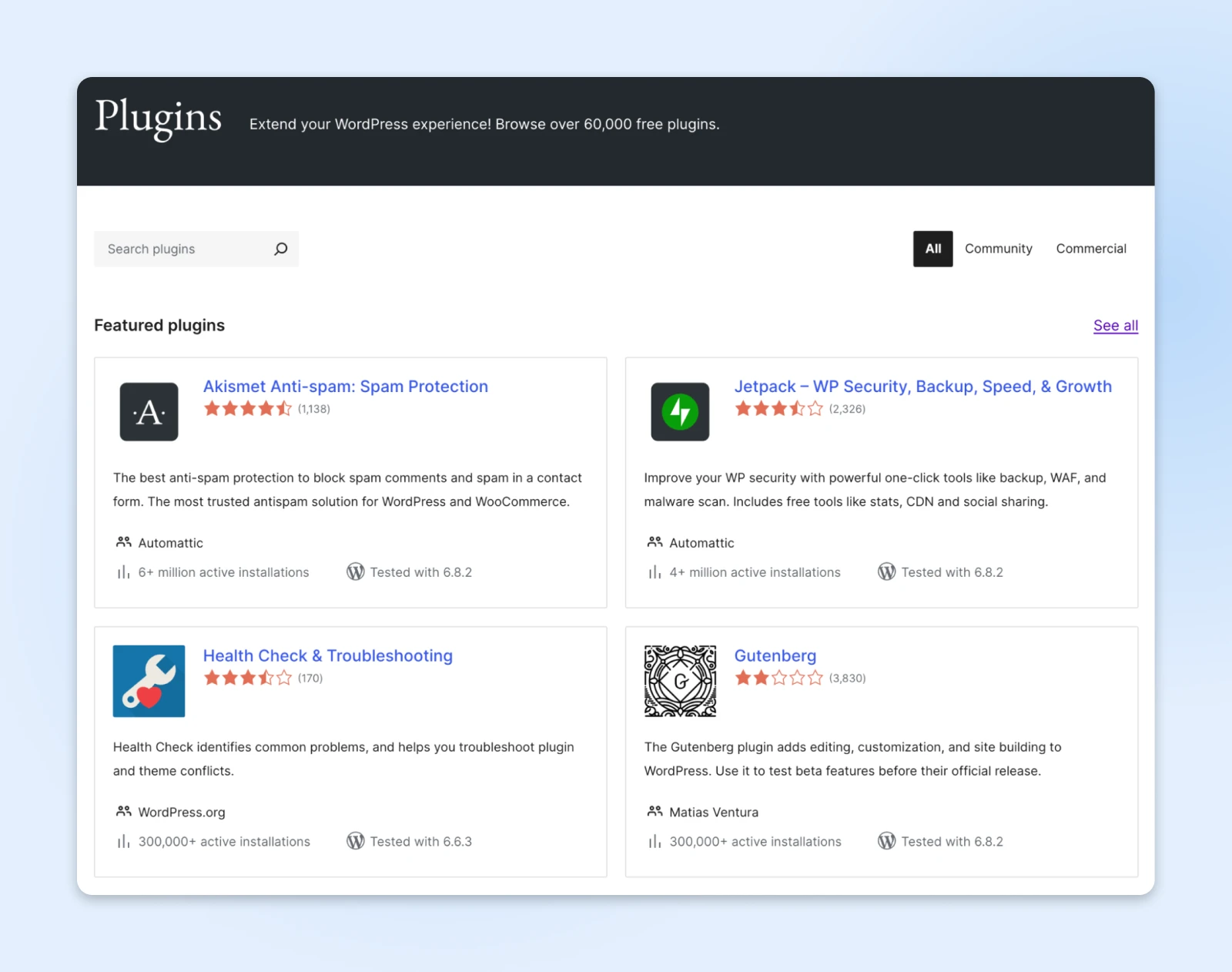Click the Plugins page heading
Screen dimensions: 1232x972
[158, 118]
